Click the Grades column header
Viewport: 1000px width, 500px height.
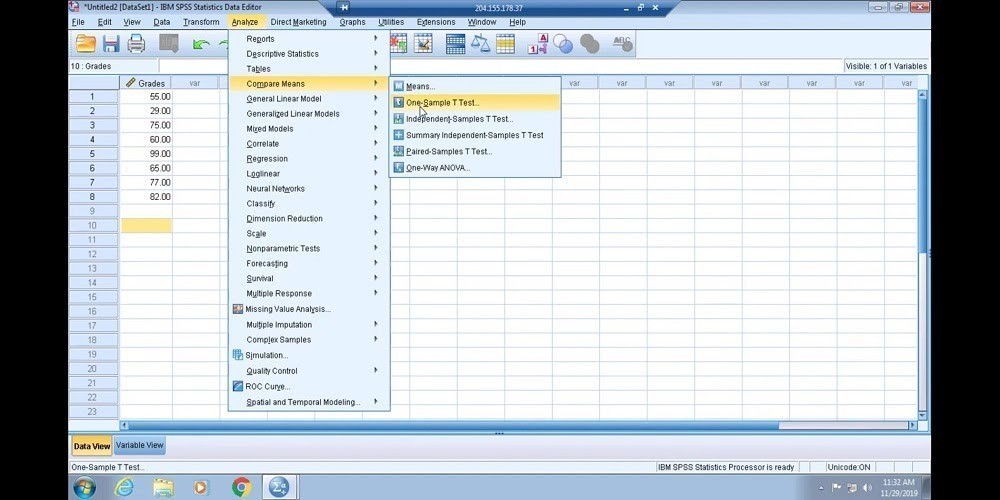tap(146, 83)
